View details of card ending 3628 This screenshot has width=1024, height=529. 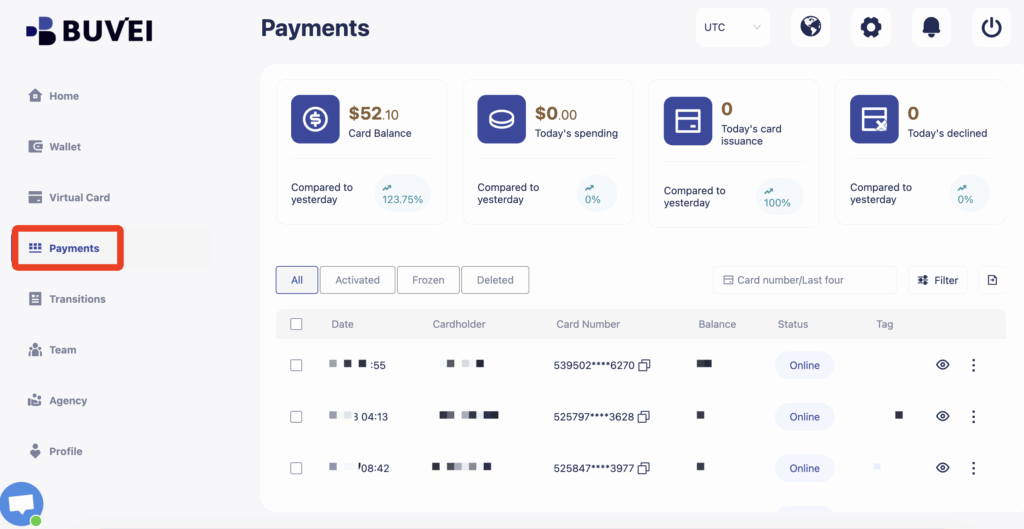tap(942, 416)
